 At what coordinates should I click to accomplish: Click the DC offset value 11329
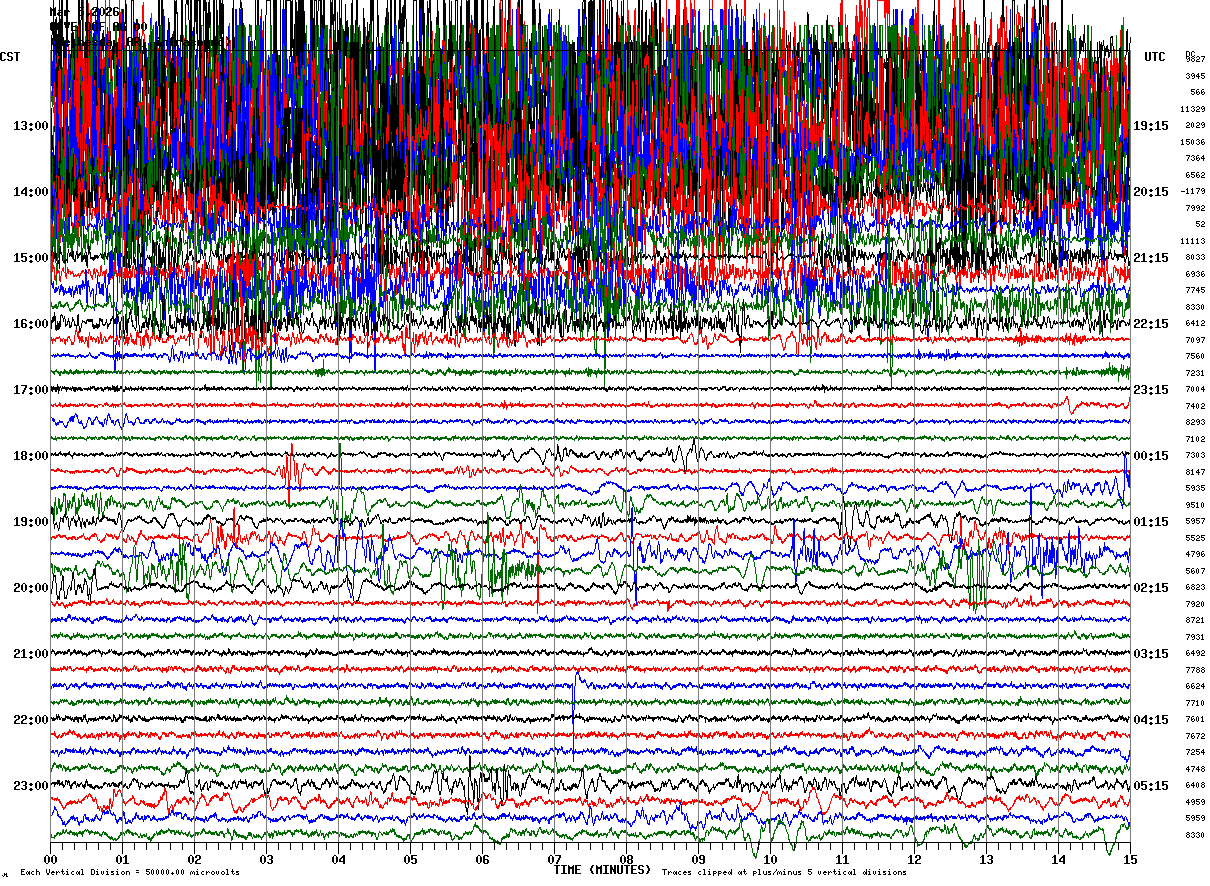tap(1193, 109)
